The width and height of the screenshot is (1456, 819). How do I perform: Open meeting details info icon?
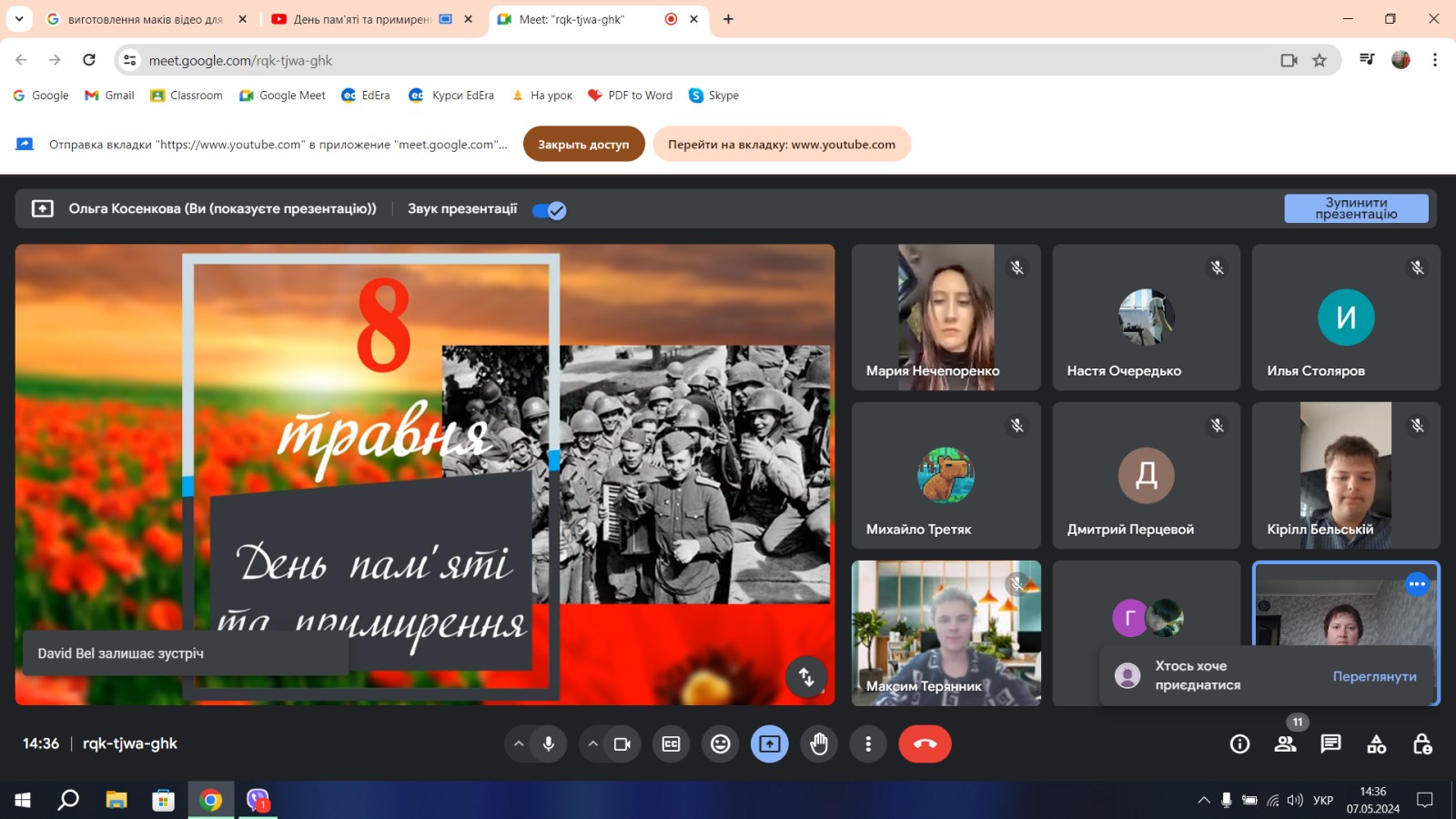[x=1239, y=744]
